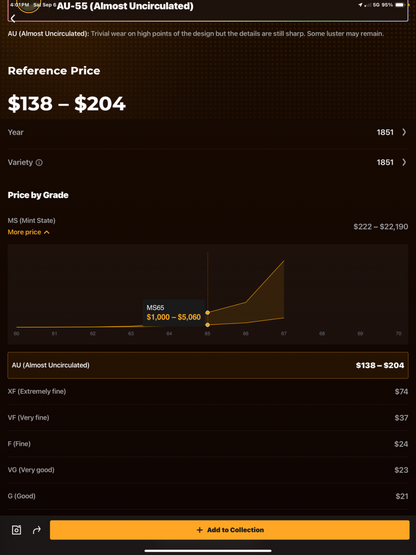Open the Variety info icon

39,162
